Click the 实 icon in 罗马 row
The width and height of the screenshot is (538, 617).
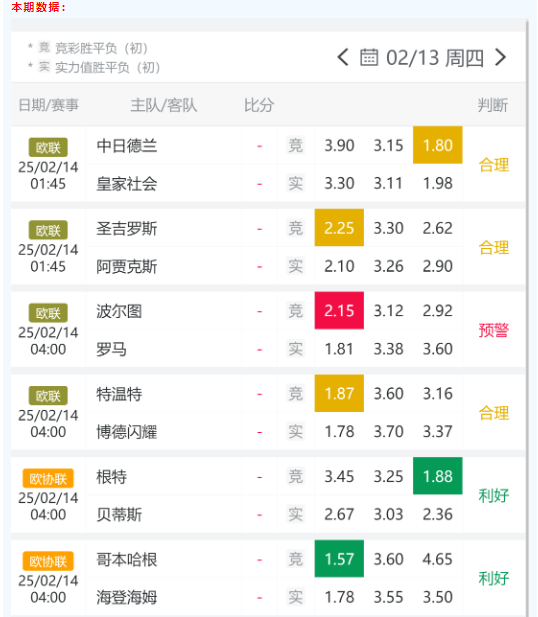(295, 349)
